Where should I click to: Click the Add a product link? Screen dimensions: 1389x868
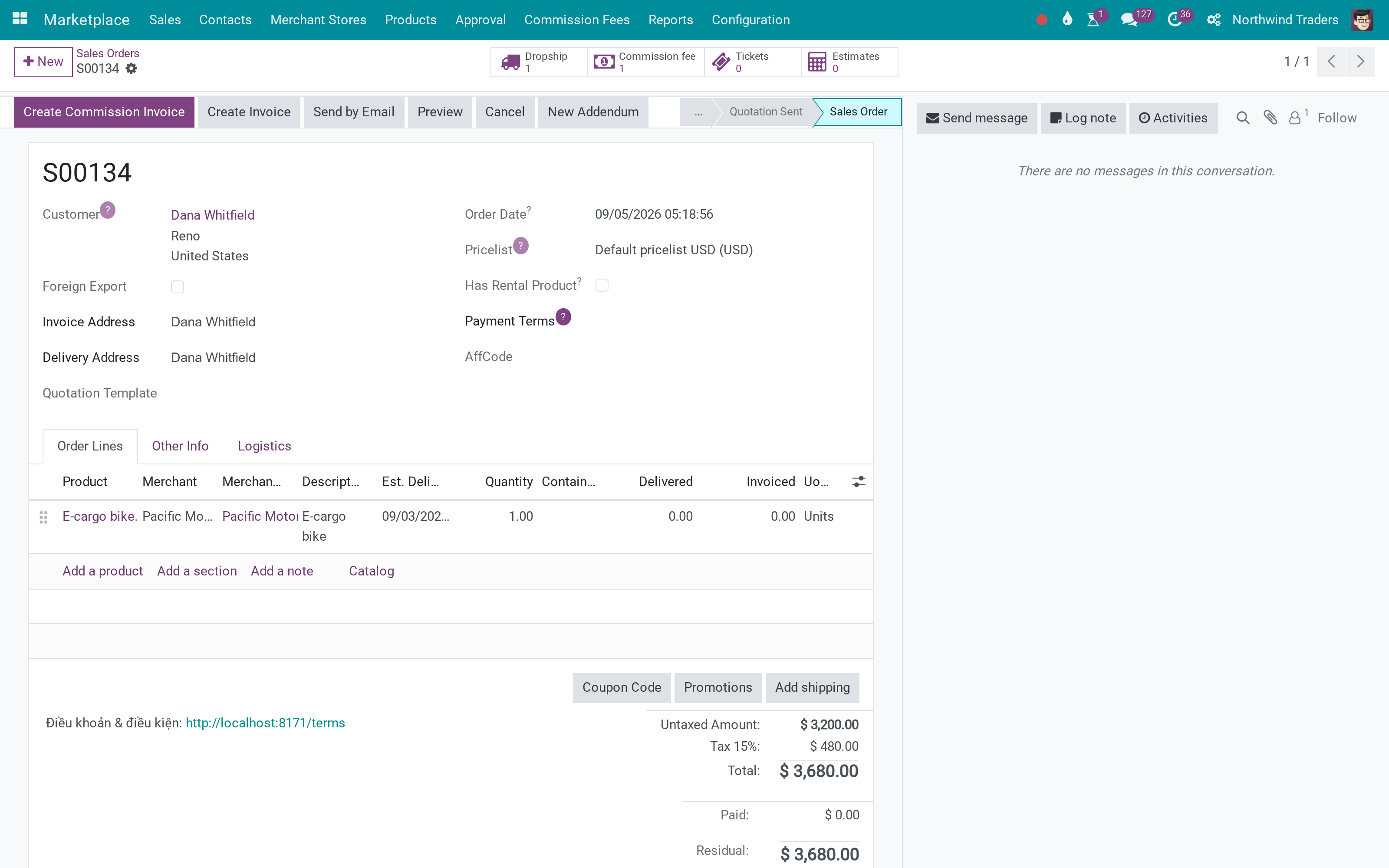pos(103,571)
